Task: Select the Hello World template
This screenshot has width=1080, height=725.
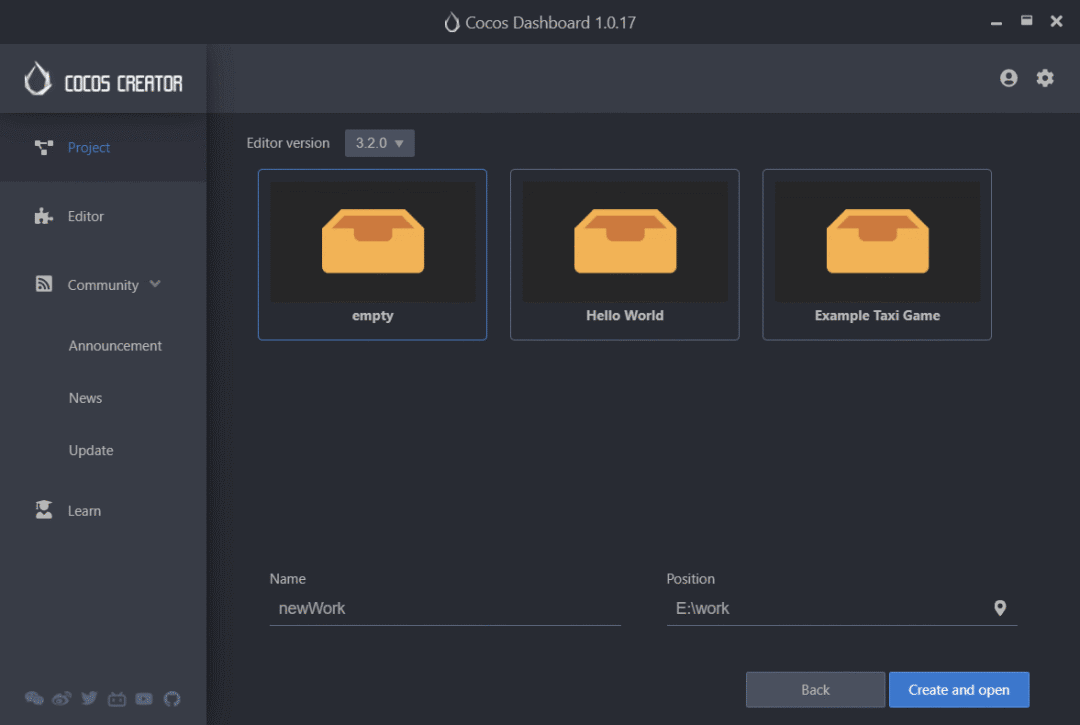Action: click(624, 254)
